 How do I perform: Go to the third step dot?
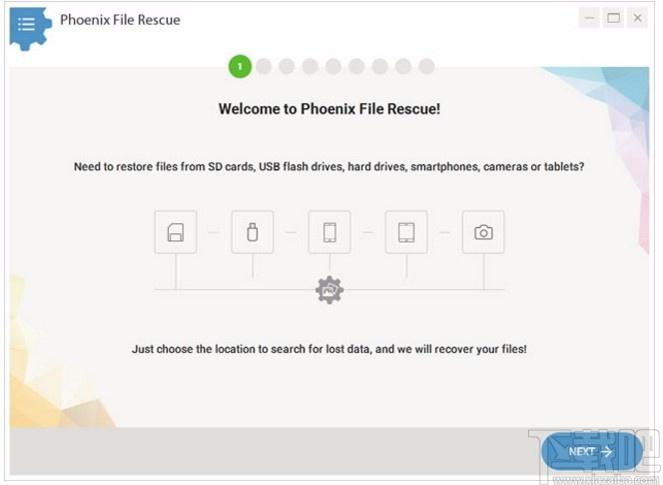(x=287, y=67)
